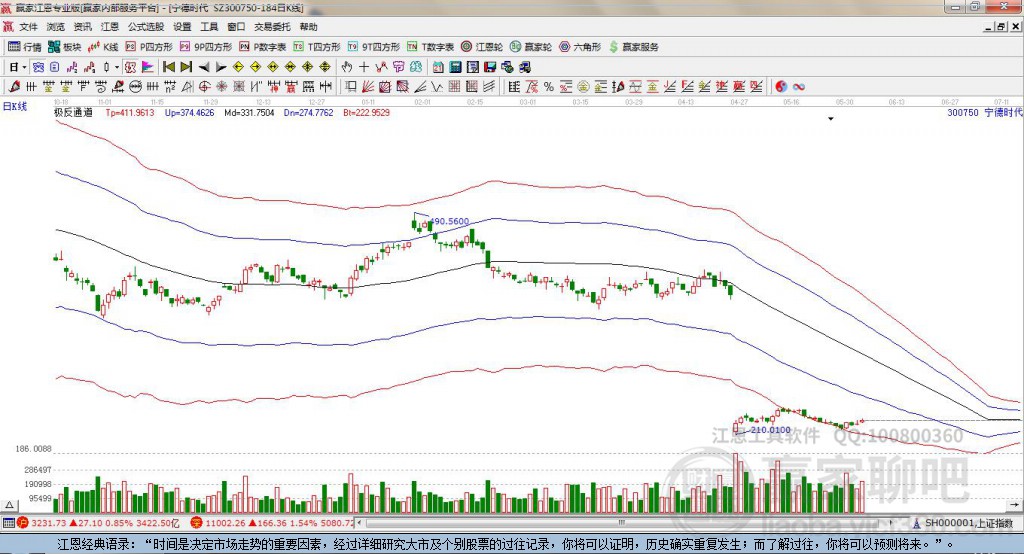The height and width of the screenshot is (554, 1024).
Task: Open the T数字表 time number table
Action: point(430,46)
